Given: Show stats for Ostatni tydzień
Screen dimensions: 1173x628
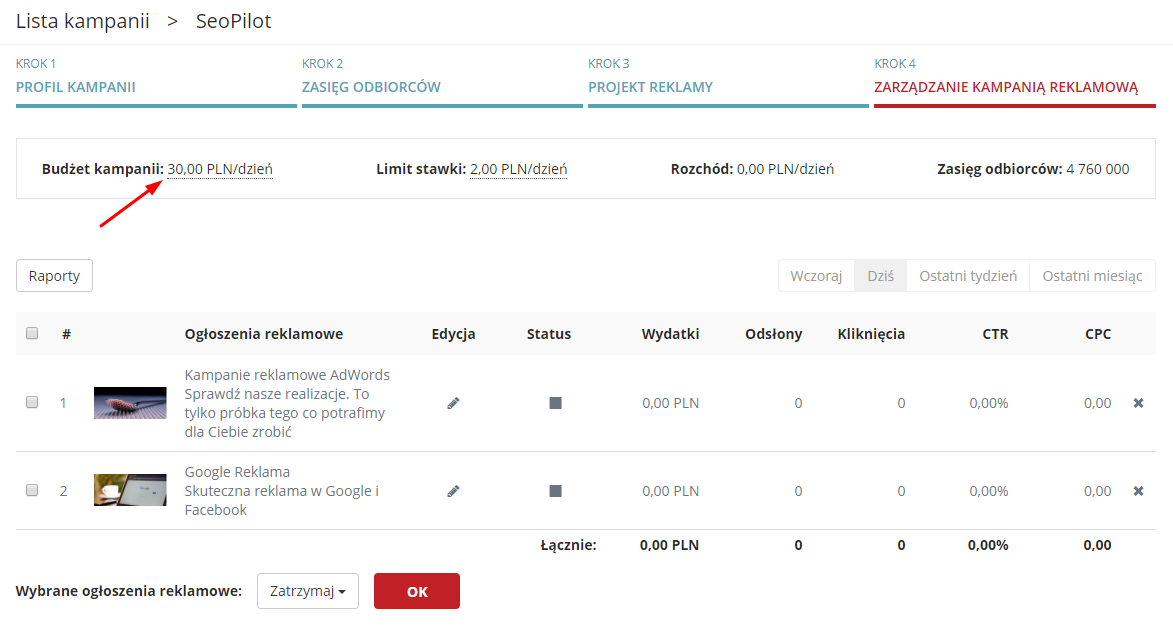Looking at the screenshot, I should tap(967, 276).
